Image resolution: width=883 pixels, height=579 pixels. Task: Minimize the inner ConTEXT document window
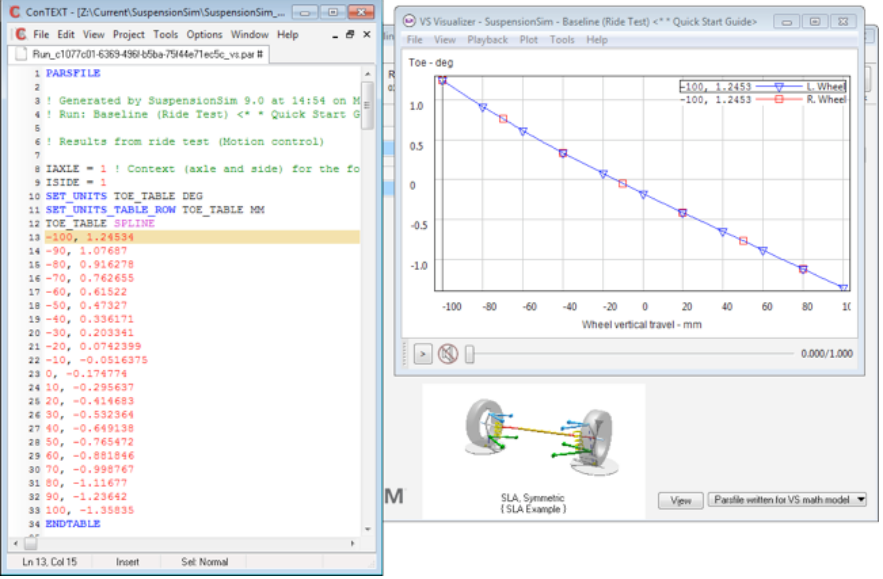click(x=335, y=35)
